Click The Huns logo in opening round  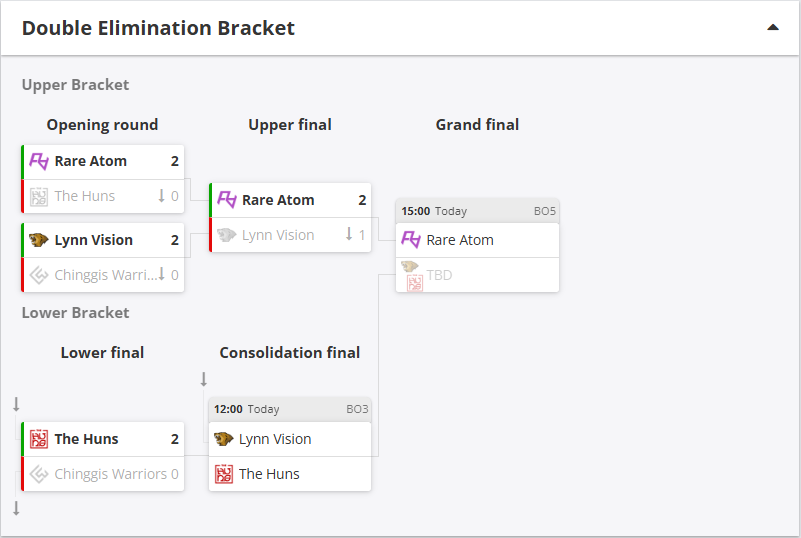39,196
